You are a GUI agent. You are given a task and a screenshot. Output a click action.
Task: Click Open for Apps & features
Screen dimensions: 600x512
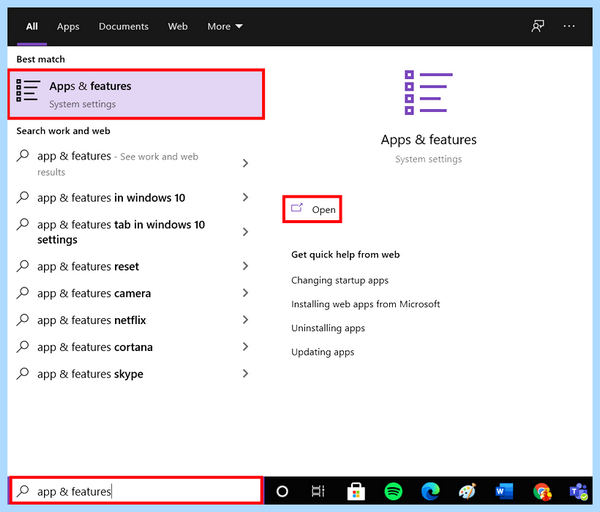(312, 209)
